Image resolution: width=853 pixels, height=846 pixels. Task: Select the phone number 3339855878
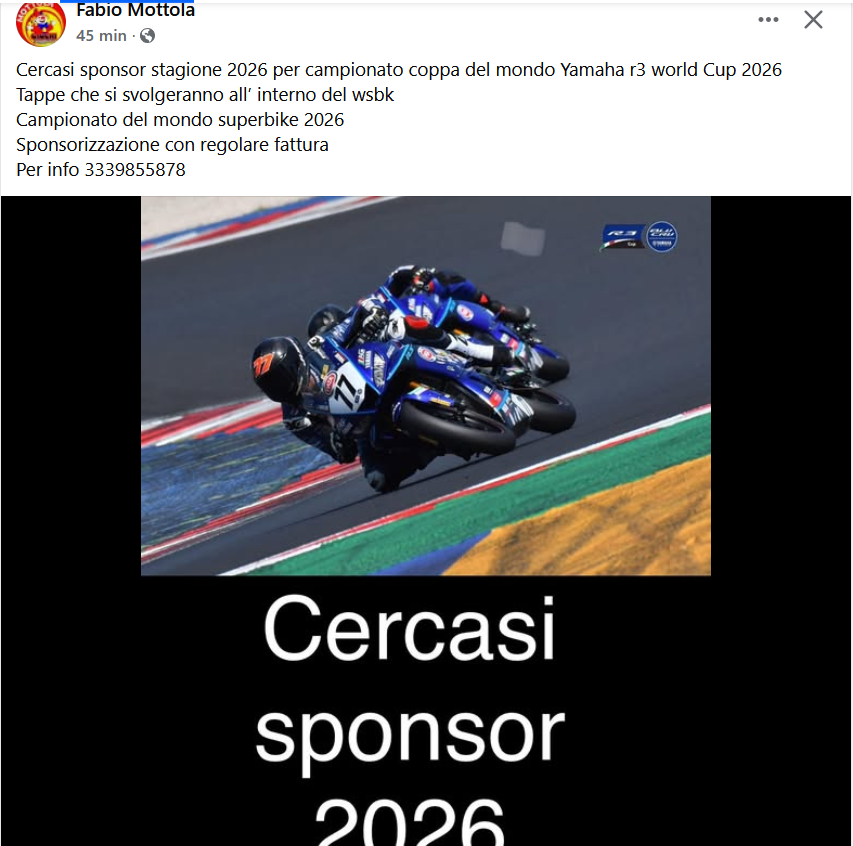tap(135, 170)
